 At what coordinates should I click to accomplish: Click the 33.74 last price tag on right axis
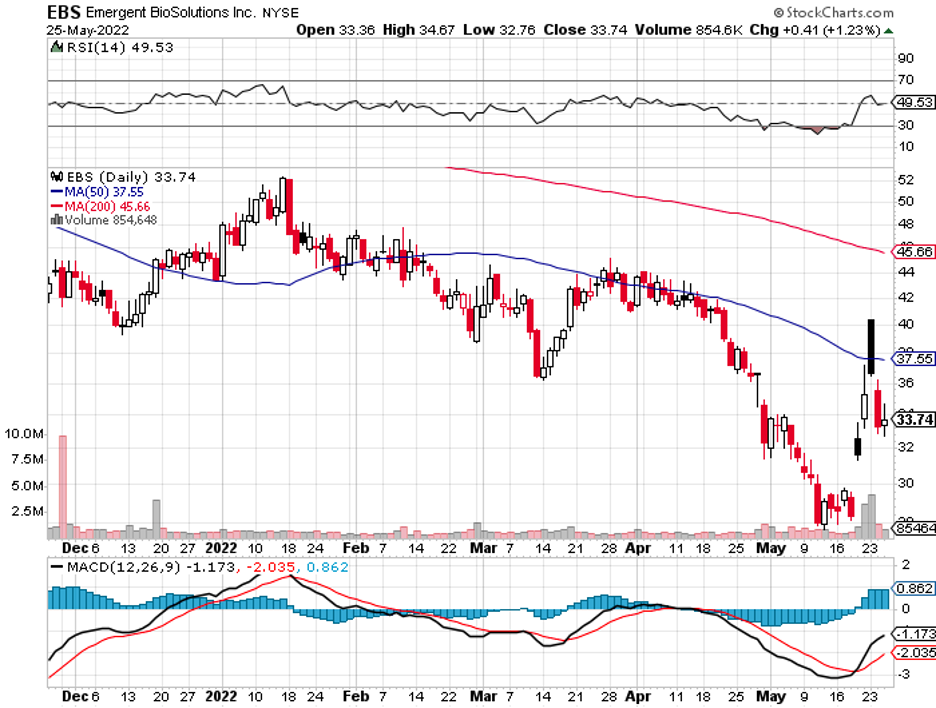tap(913, 420)
